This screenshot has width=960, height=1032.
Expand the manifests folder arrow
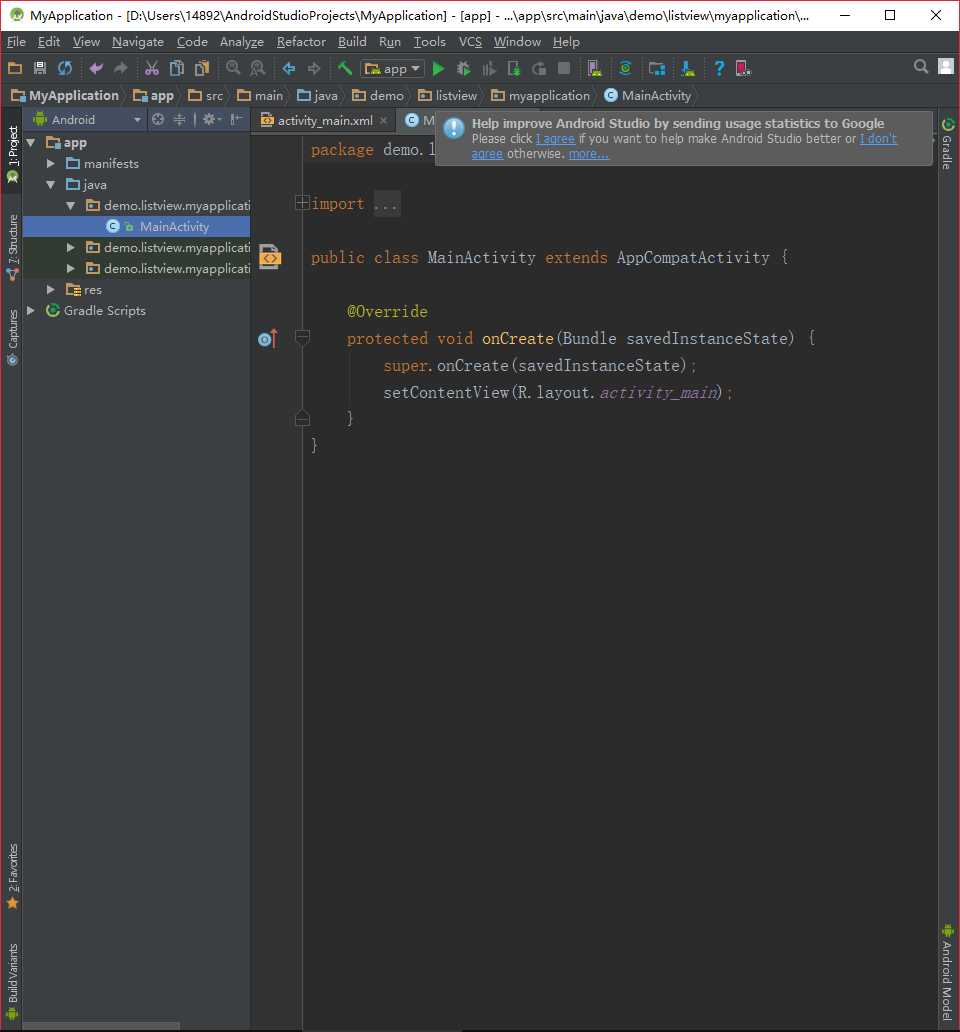(x=51, y=163)
